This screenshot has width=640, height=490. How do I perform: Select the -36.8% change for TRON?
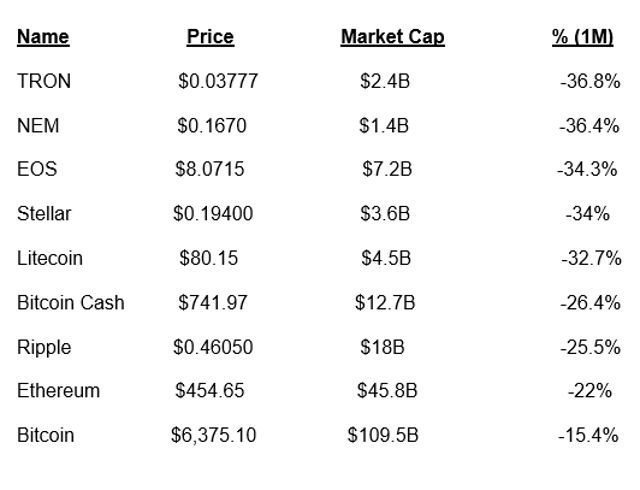point(590,82)
